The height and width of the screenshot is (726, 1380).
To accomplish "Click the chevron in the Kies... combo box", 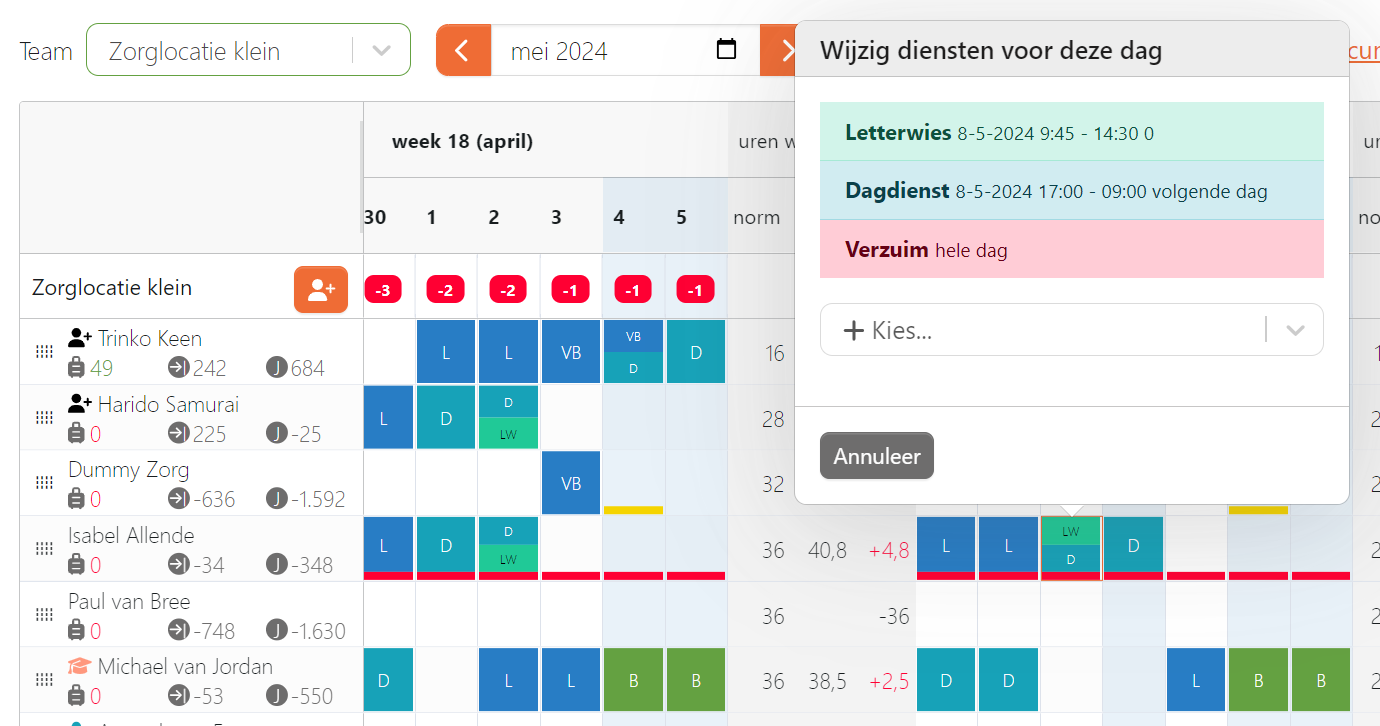I will pos(1295,330).
